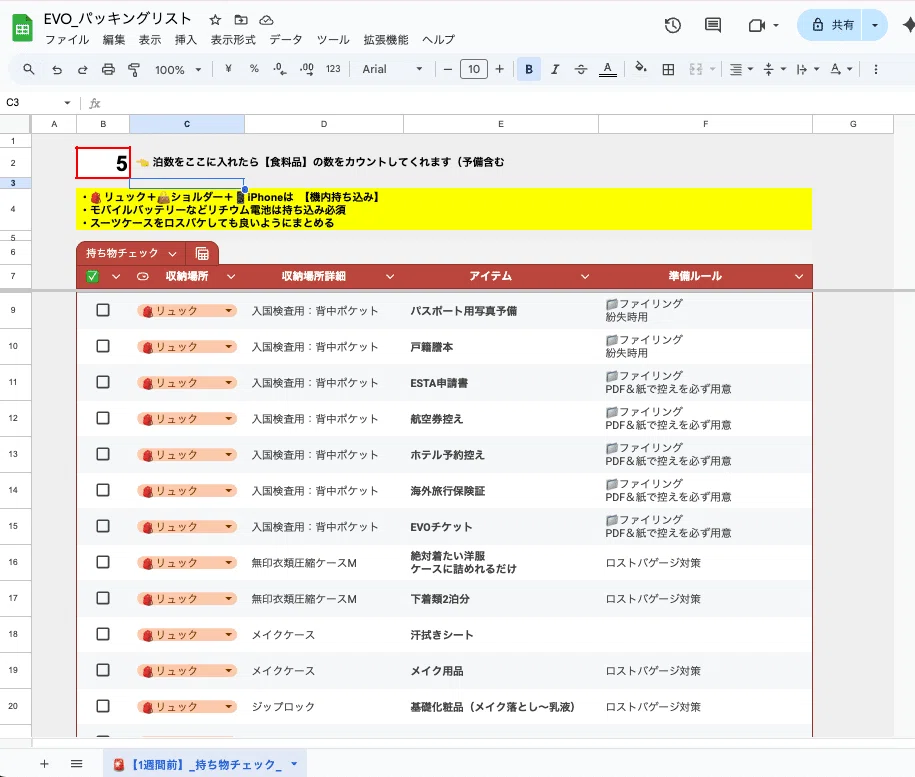Select the cell containing 5
This screenshot has width=915, height=777.
103,162
